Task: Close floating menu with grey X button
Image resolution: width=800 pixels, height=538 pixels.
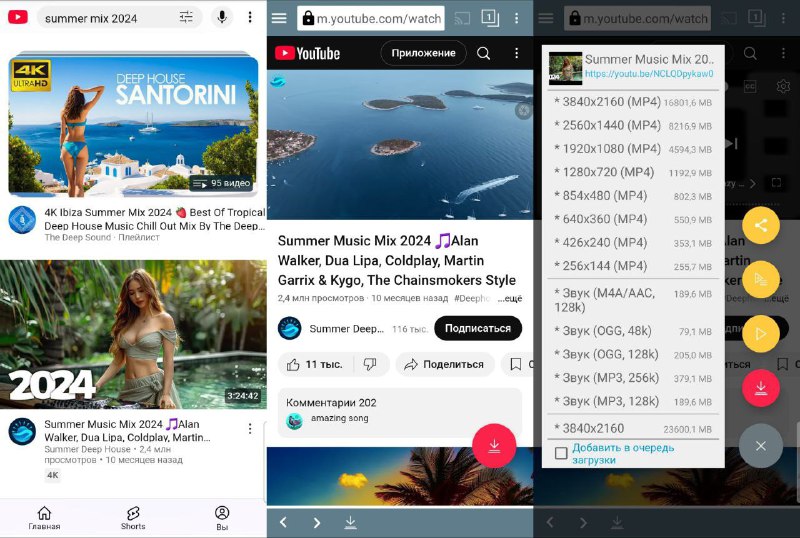Action: [x=761, y=446]
